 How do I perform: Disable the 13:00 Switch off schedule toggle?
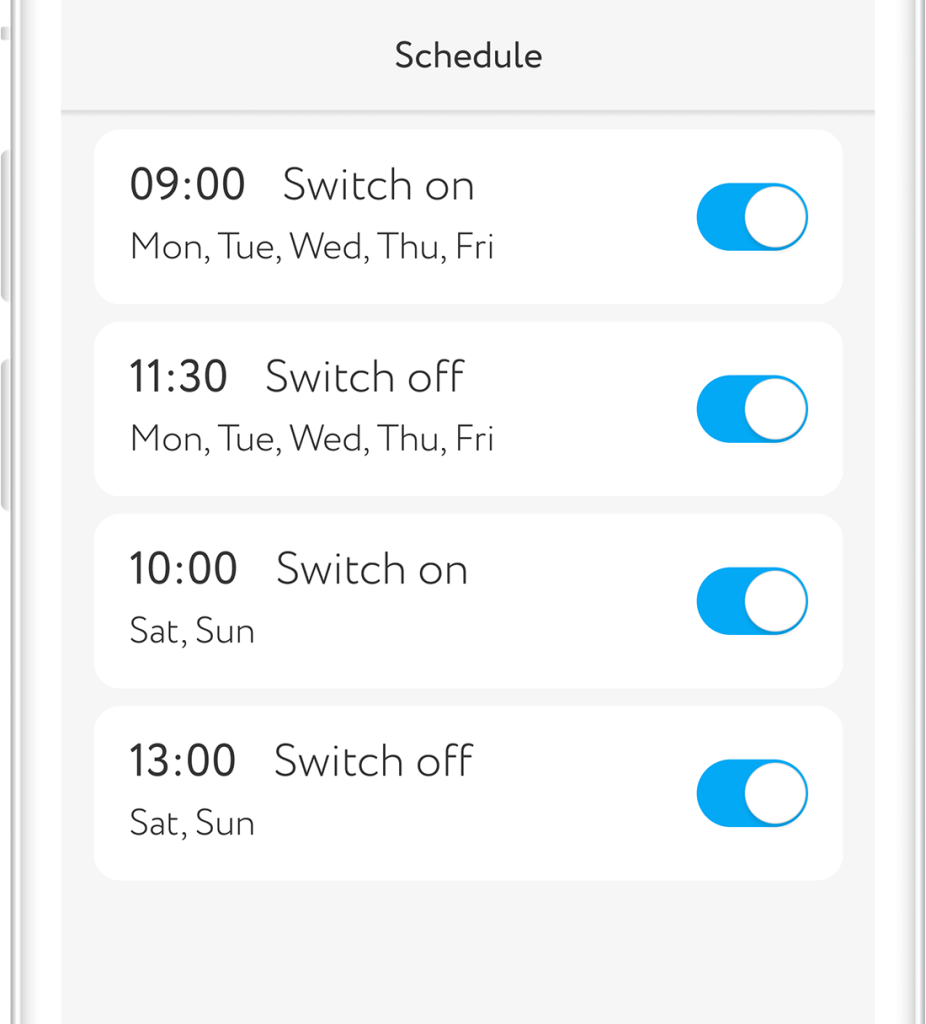click(x=752, y=793)
